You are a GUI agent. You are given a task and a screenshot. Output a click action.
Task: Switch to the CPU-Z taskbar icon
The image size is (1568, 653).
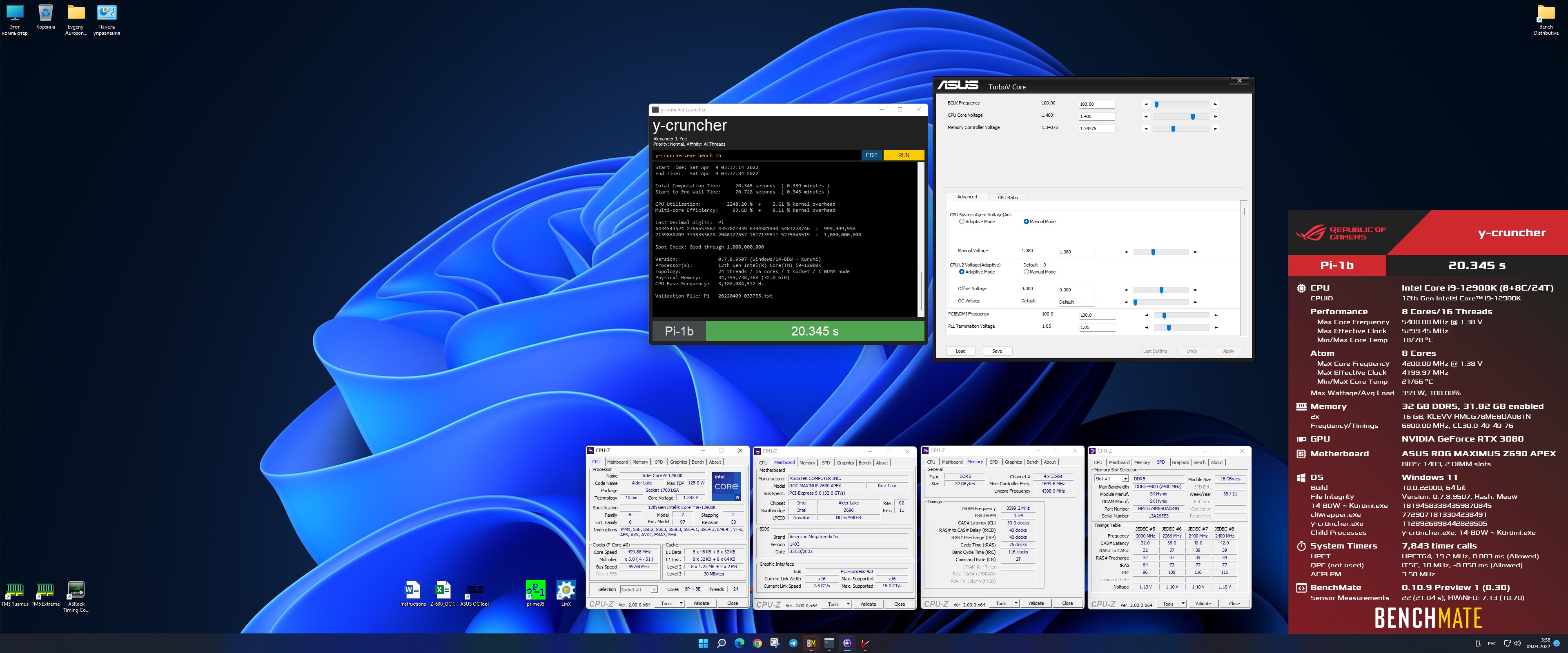pyautogui.click(x=847, y=643)
